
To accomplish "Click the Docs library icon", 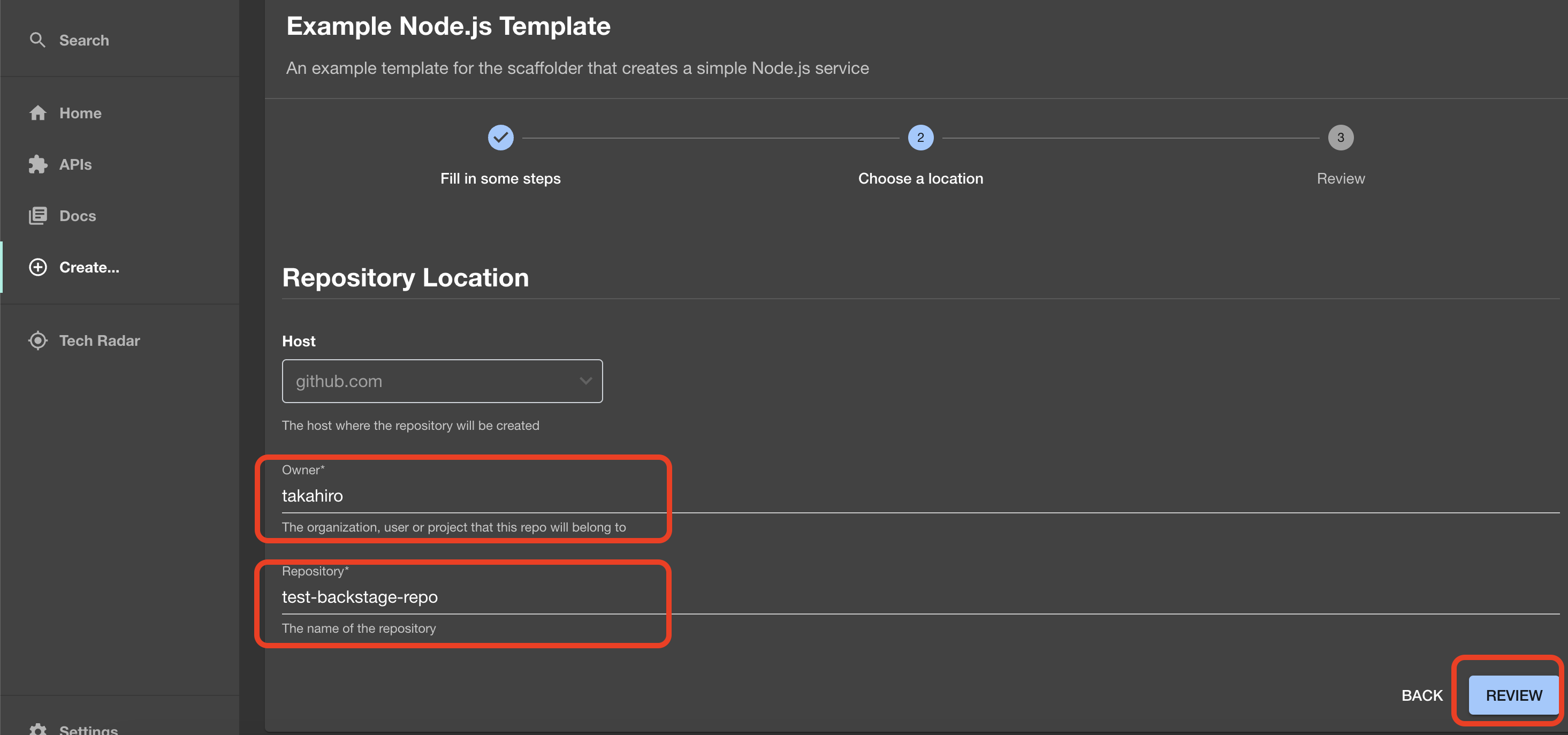I will [x=38, y=216].
